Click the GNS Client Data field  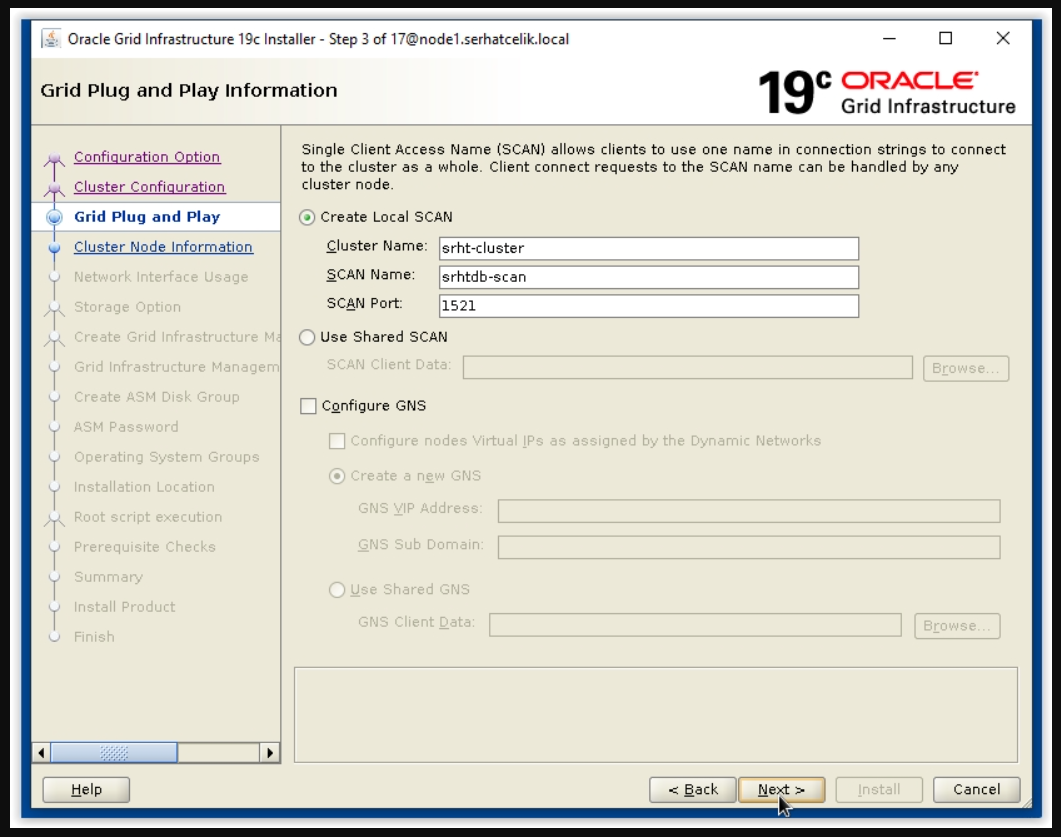tap(695, 625)
